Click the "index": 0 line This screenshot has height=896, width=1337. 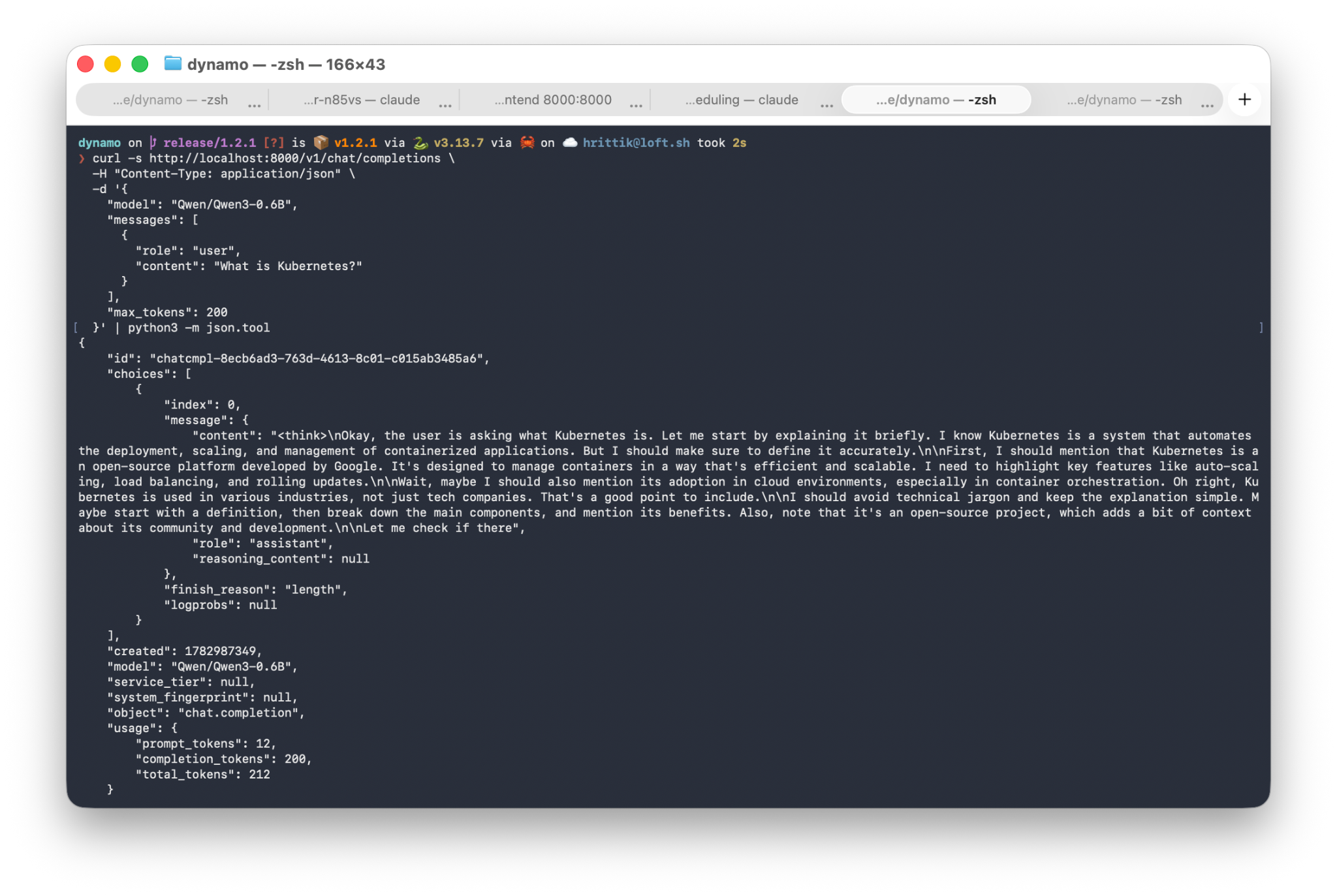202,405
